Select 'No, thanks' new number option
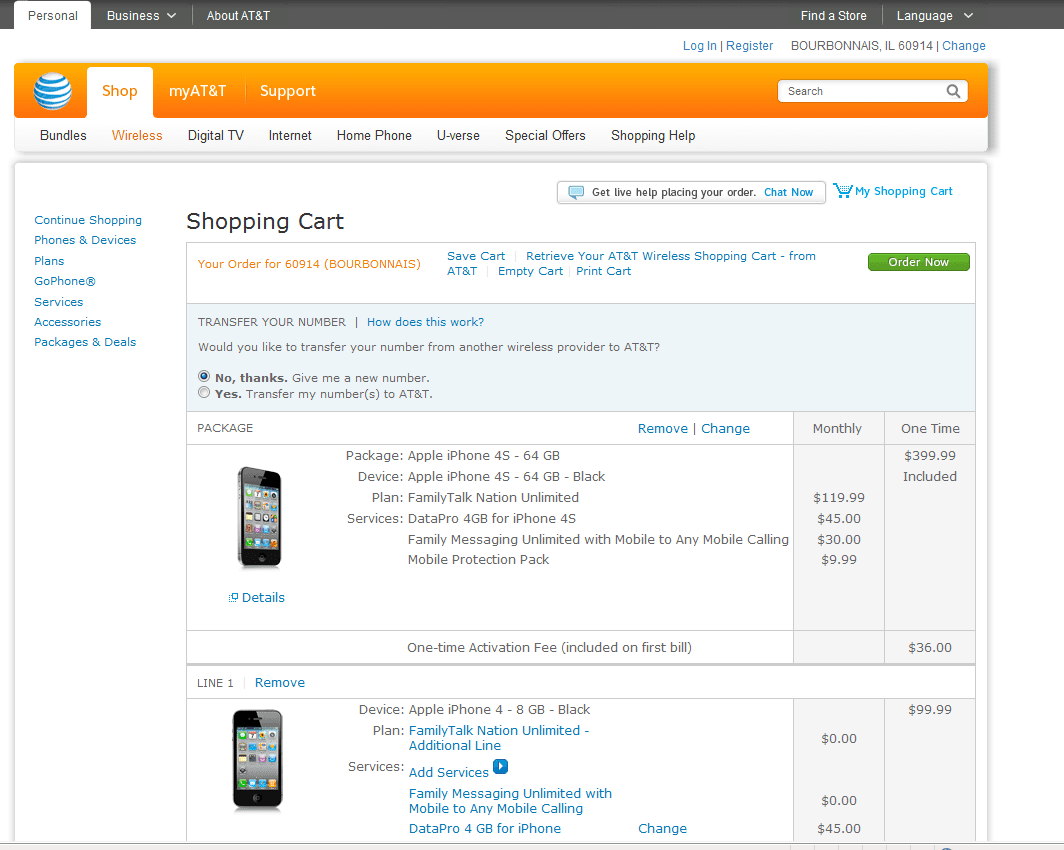The width and height of the screenshot is (1064, 850). [204, 376]
